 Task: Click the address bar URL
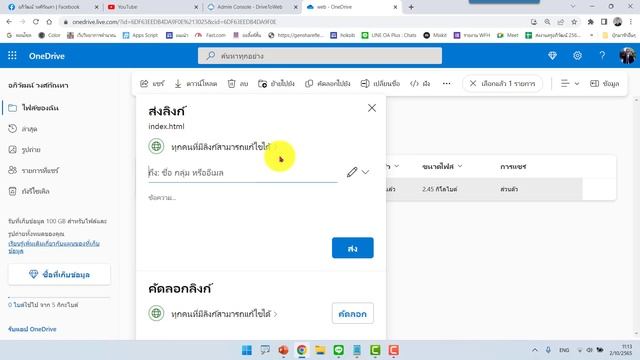[x=174, y=22]
